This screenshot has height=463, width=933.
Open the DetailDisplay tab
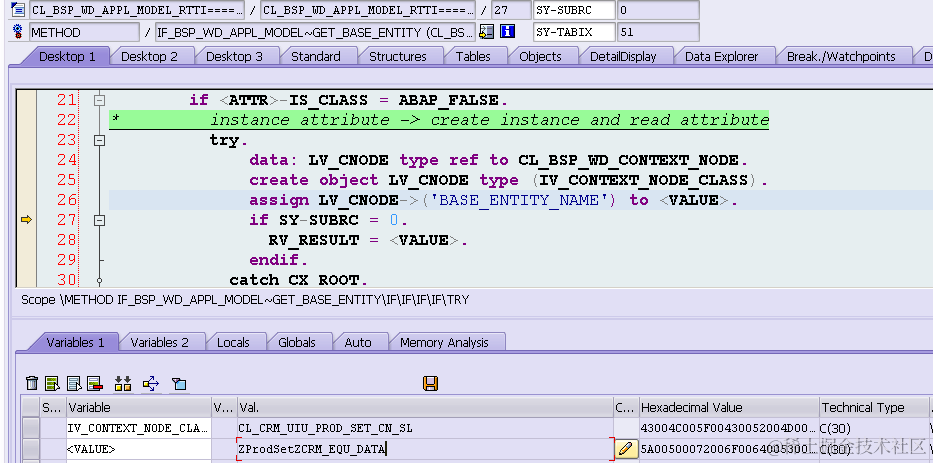pyautogui.click(x=623, y=57)
